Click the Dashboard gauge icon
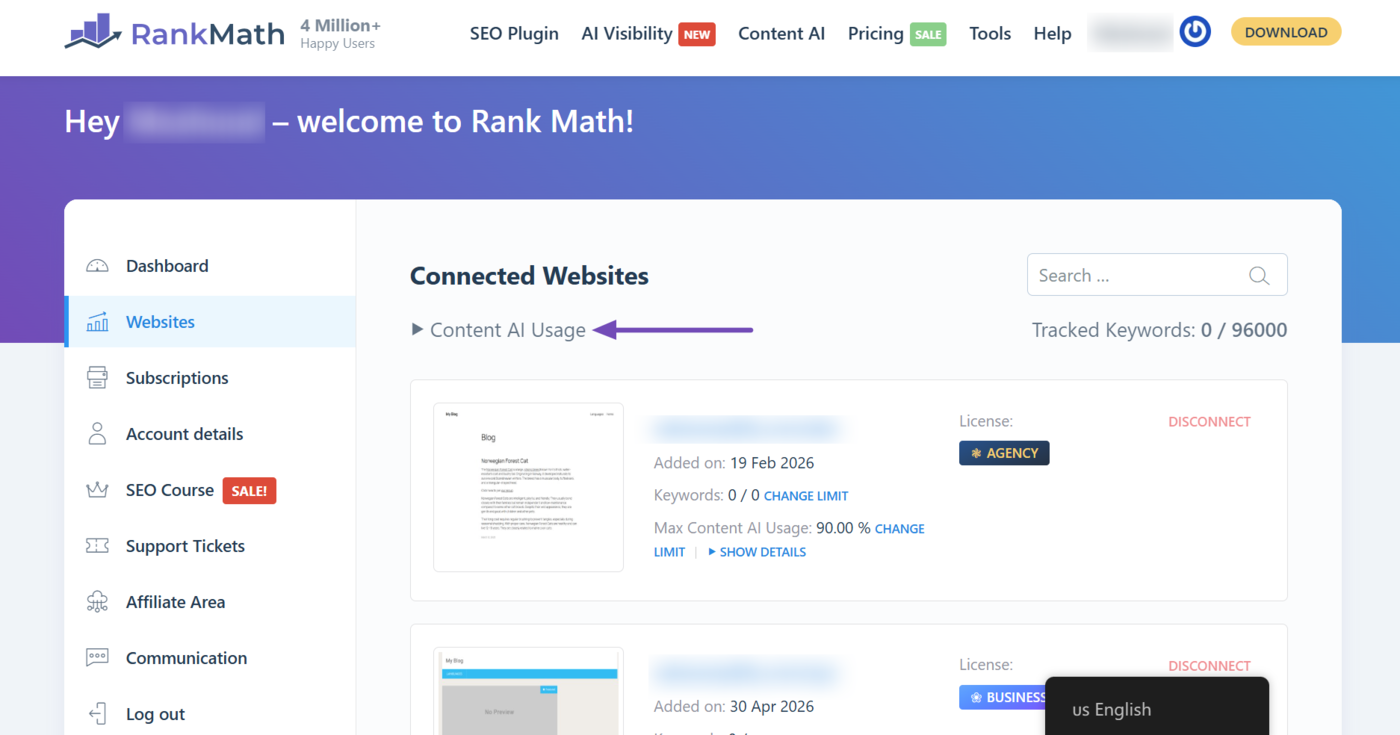This screenshot has height=735, width=1400. [x=97, y=266]
